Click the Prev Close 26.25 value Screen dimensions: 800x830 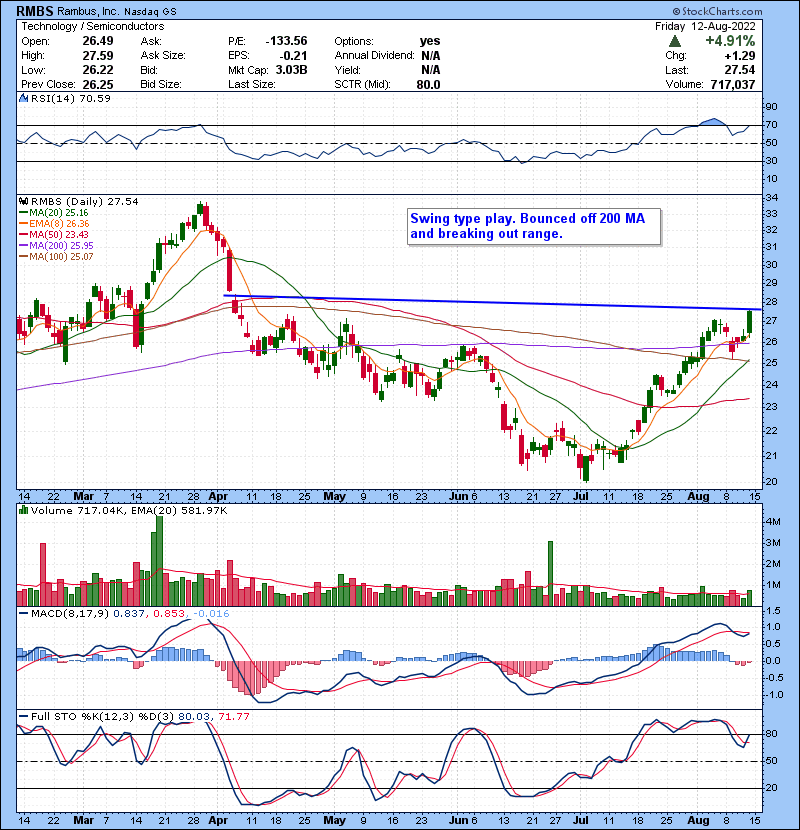(x=97, y=84)
